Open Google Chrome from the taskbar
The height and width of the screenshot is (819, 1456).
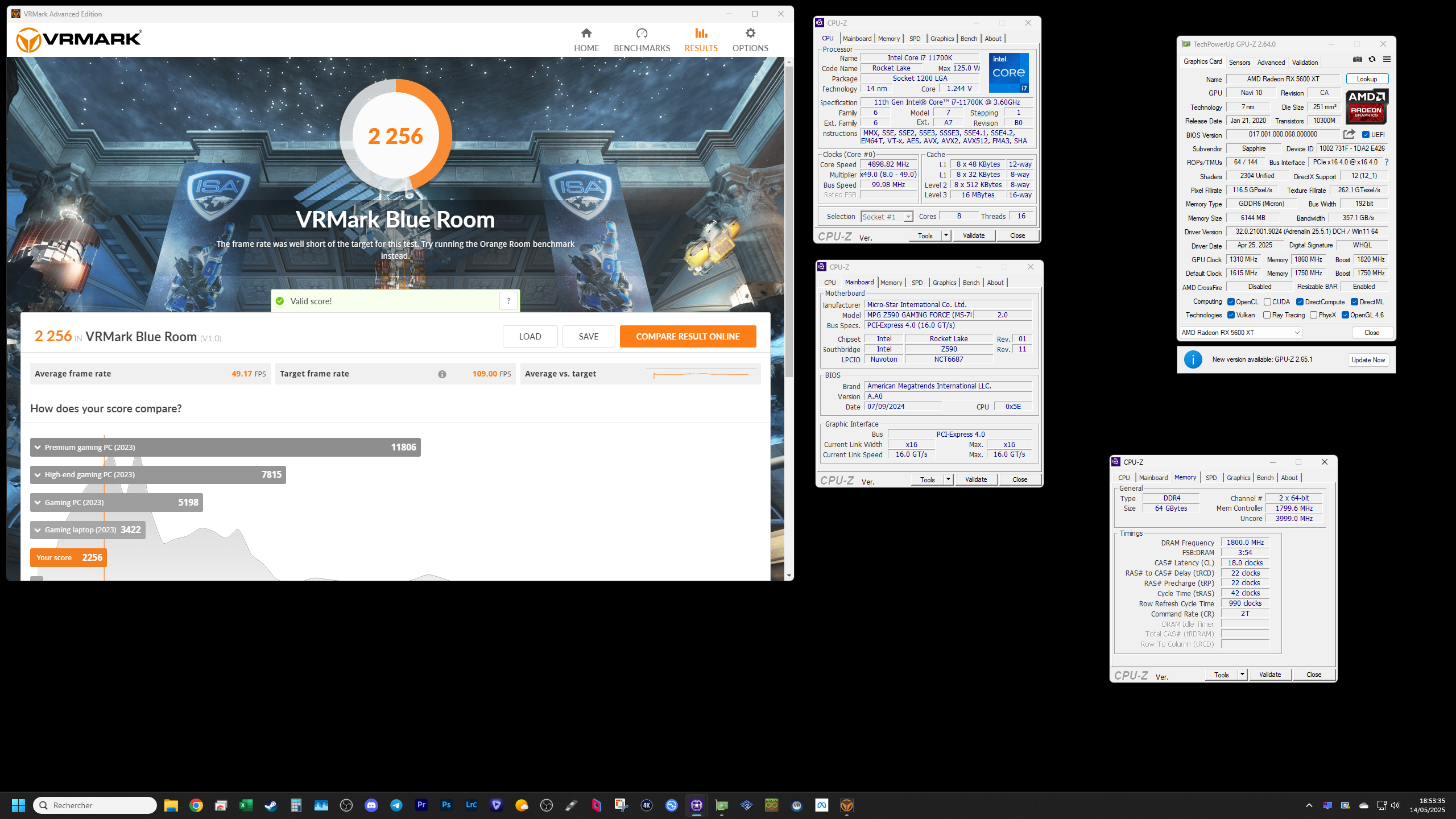pos(196,805)
